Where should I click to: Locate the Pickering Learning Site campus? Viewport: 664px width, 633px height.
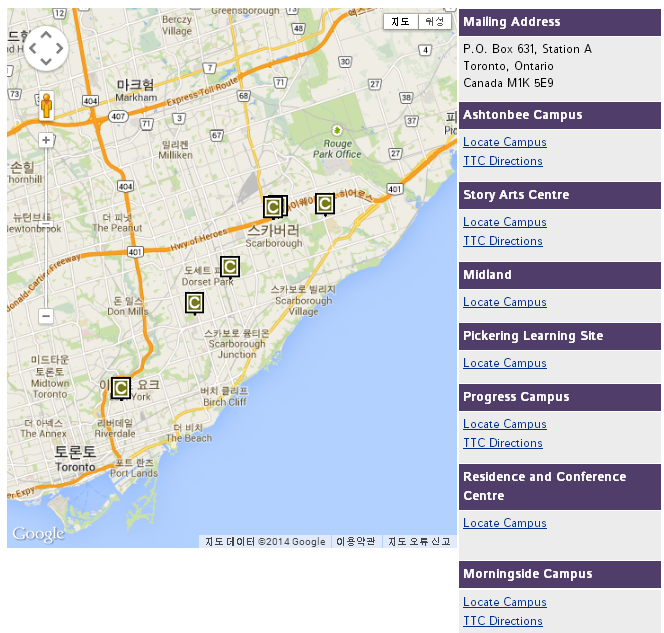504,363
